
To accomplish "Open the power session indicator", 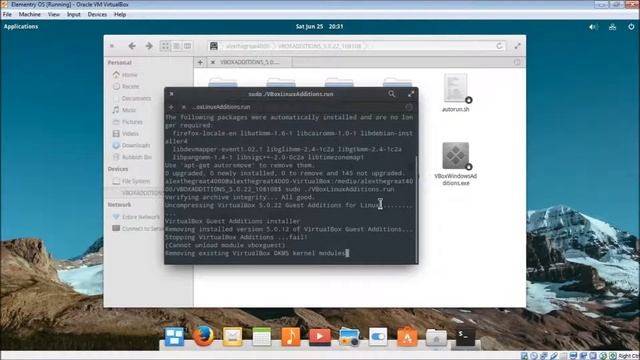I will point(631,27).
